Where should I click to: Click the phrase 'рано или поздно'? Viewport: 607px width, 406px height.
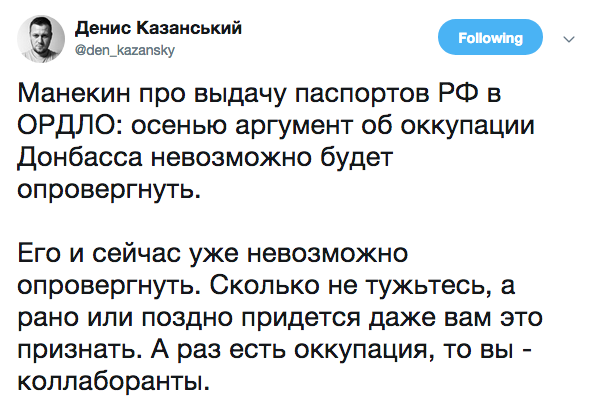tap(125, 318)
